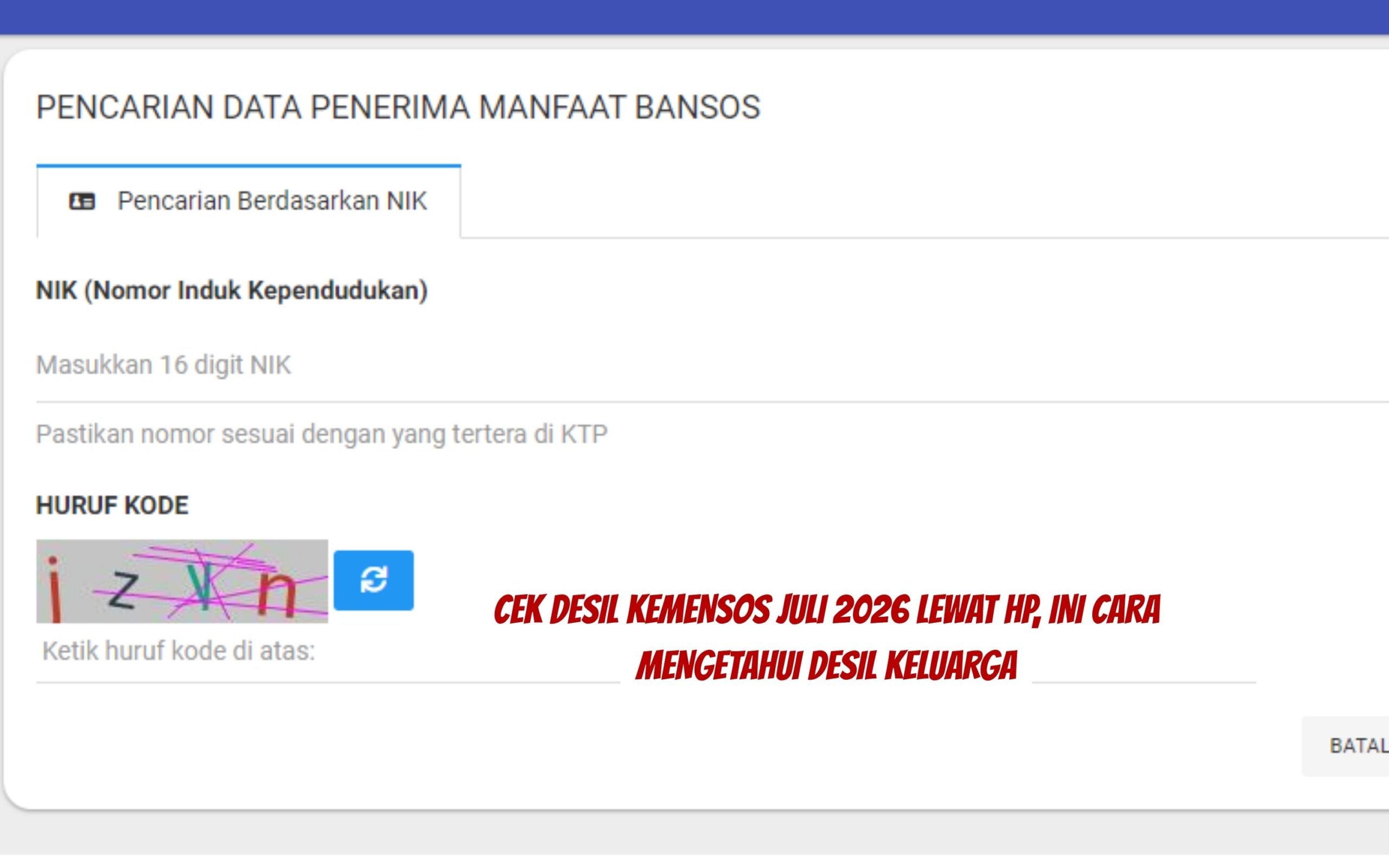Click the ID card icon in the tab
This screenshot has height=868, width=1389.
[82, 201]
